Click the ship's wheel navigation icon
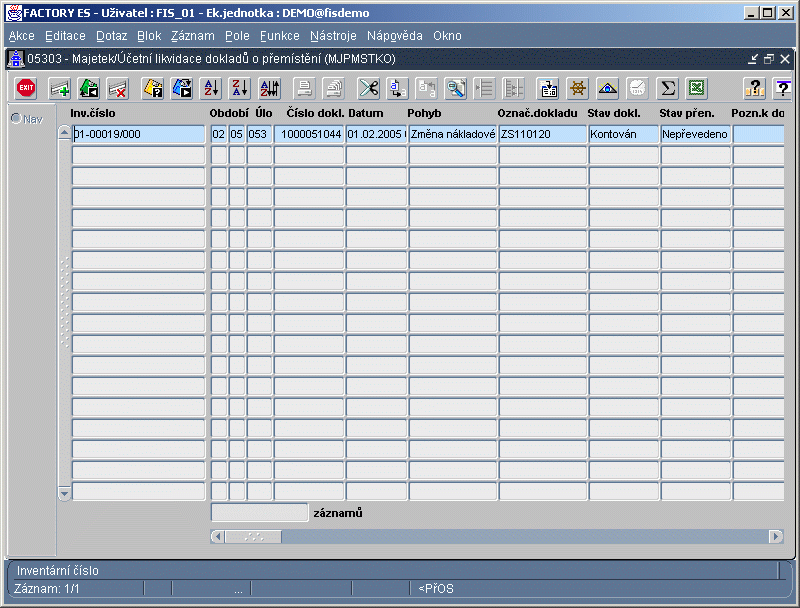The width and height of the screenshot is (800, 608). tap(578, 88)
